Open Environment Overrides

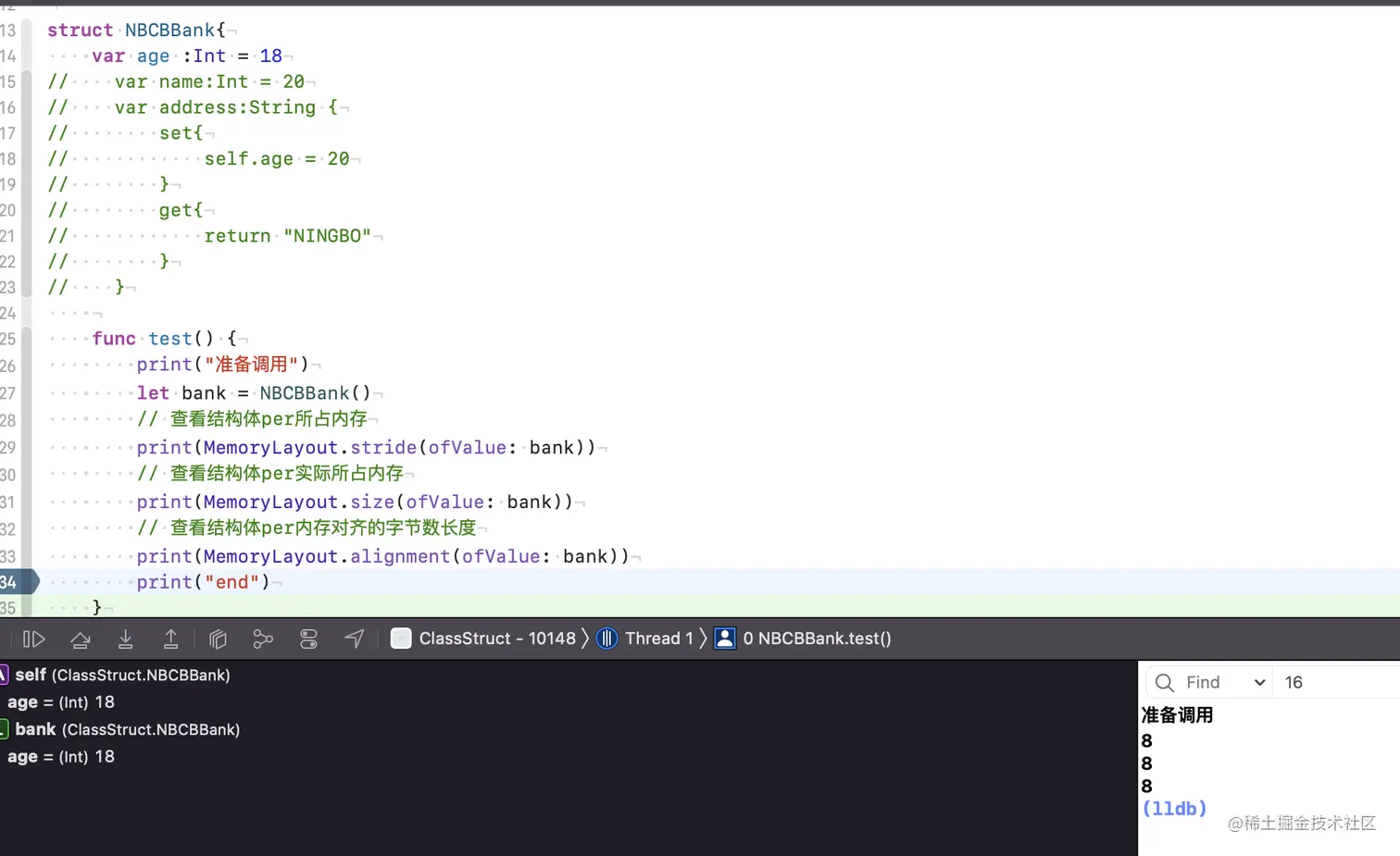[x=308, y=639]
